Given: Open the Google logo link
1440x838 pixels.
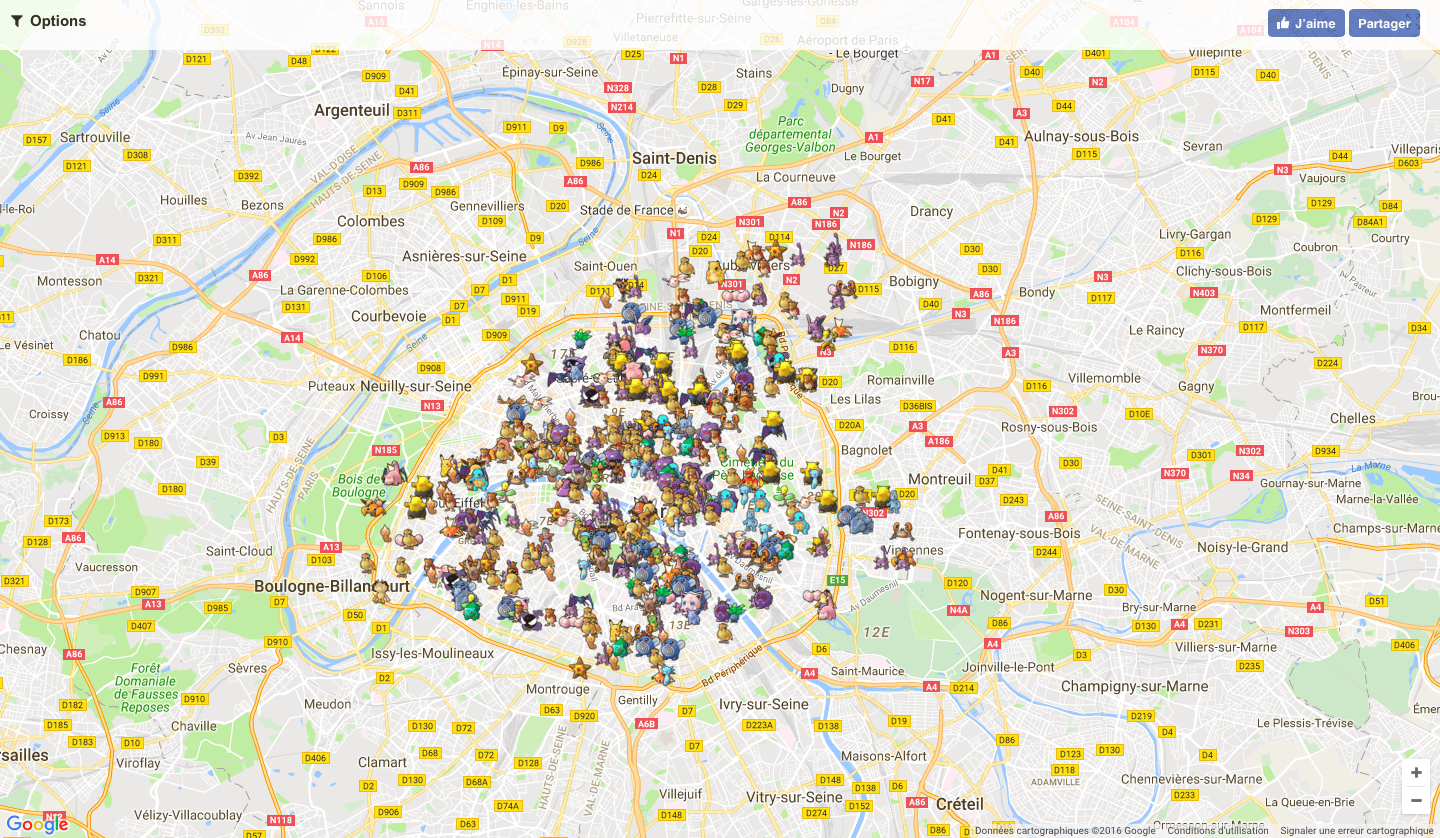Looking at the screenshot, I should (x=37, y=824).
